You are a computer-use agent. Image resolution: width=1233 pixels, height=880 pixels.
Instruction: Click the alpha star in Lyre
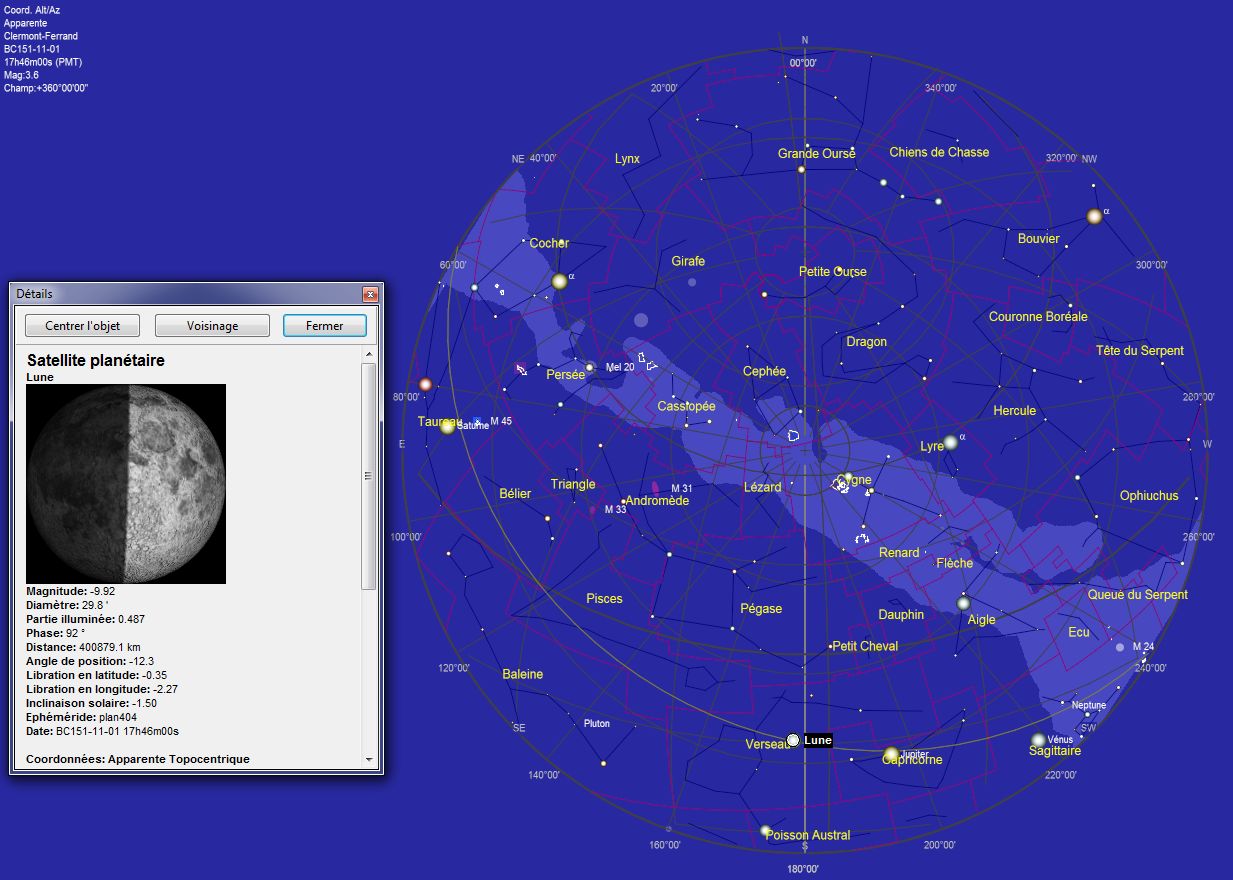pyautogui.click(x=950, y=442)
